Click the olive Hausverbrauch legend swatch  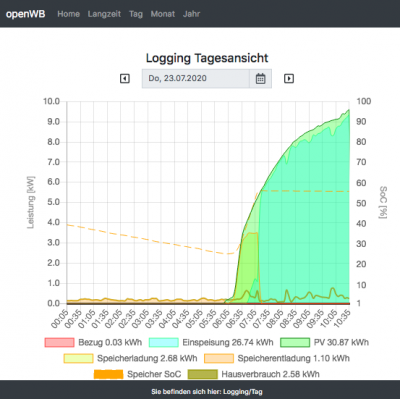coord(202,374)
